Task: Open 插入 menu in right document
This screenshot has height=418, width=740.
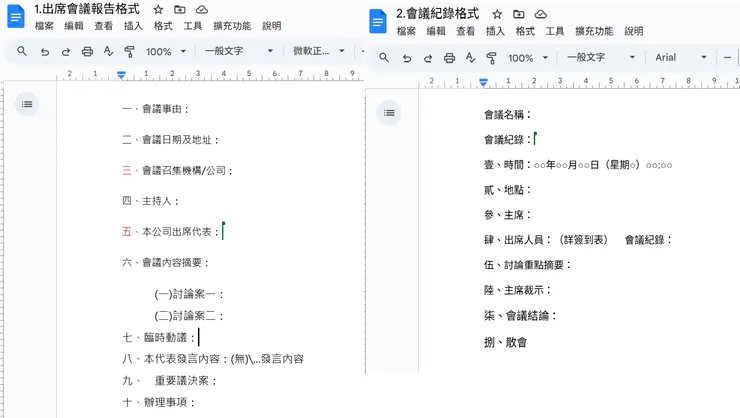Action: tap(496, 31)
